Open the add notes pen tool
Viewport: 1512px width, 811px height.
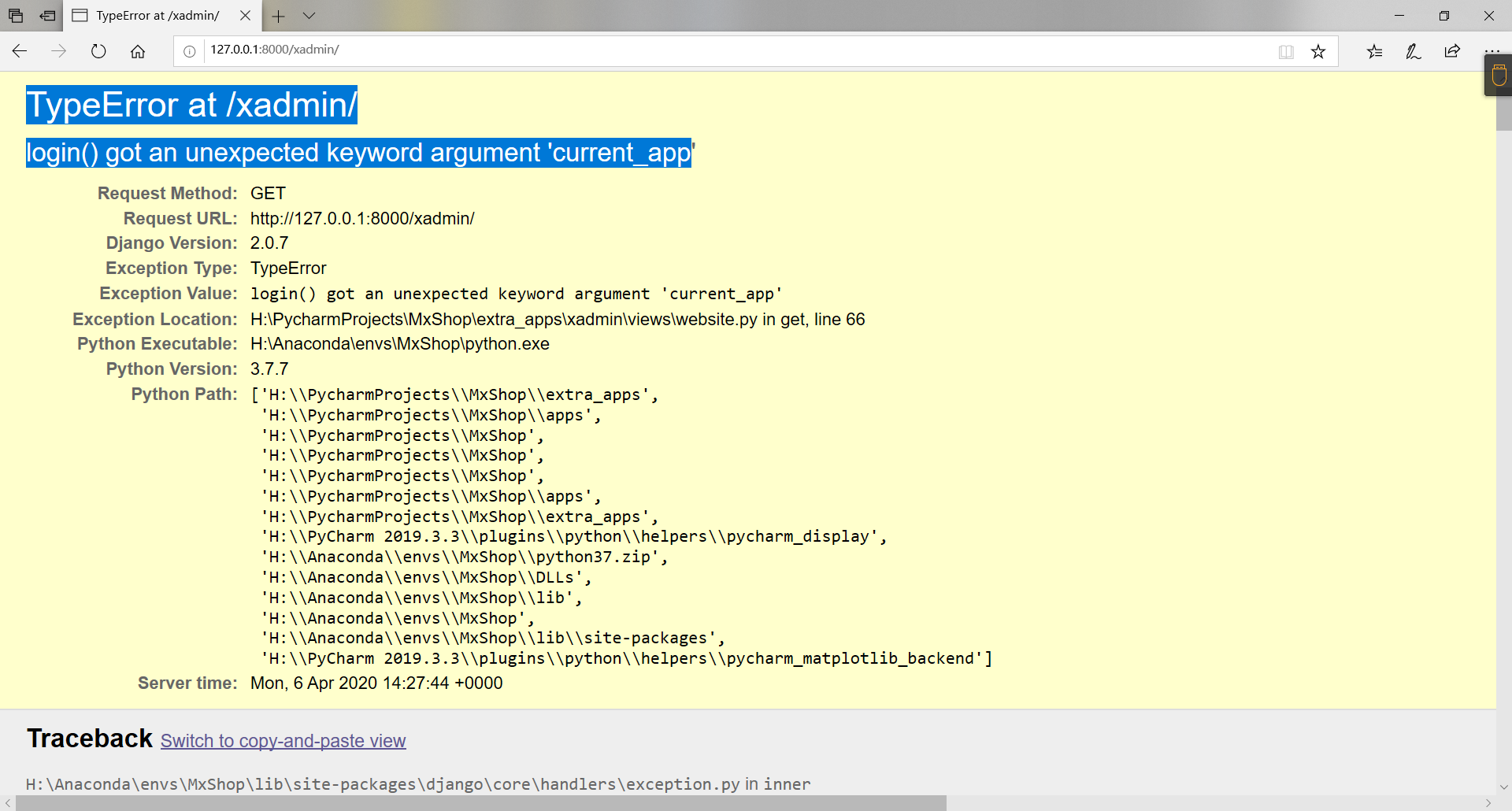tap(1414, 51)
